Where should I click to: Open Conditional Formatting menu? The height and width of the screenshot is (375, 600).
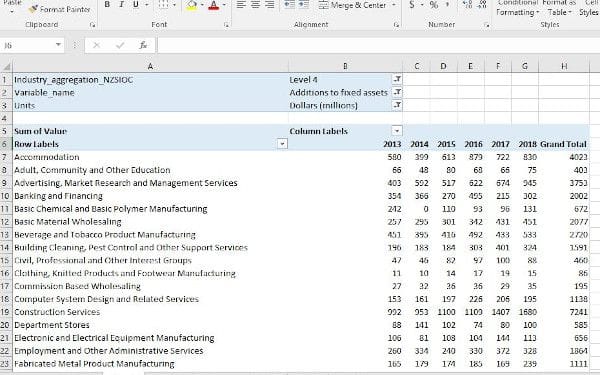coord(517,8)
